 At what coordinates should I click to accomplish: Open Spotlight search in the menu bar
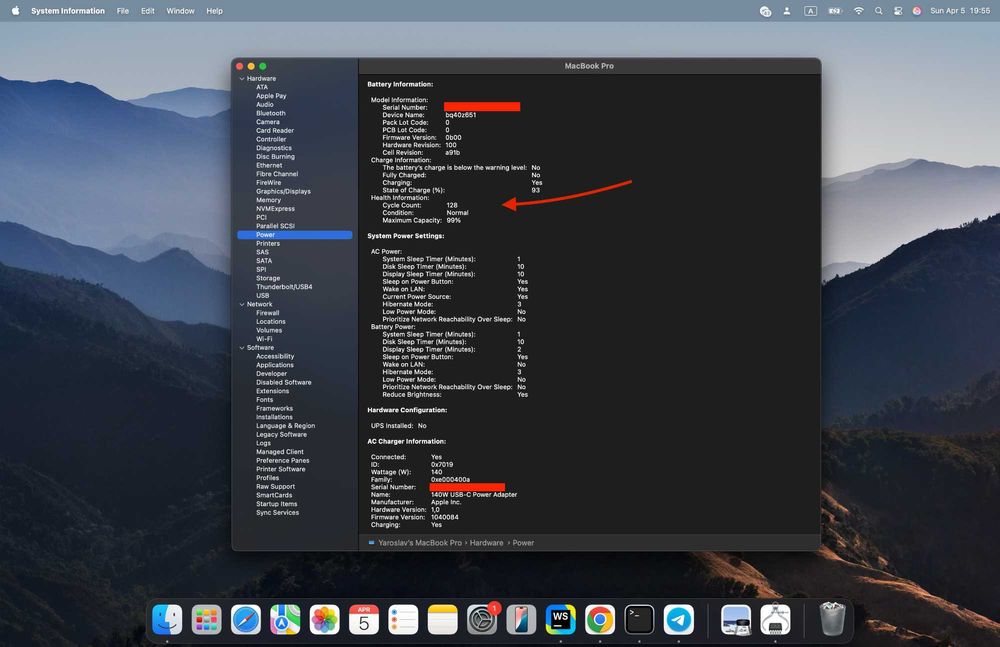click(879, 11)
